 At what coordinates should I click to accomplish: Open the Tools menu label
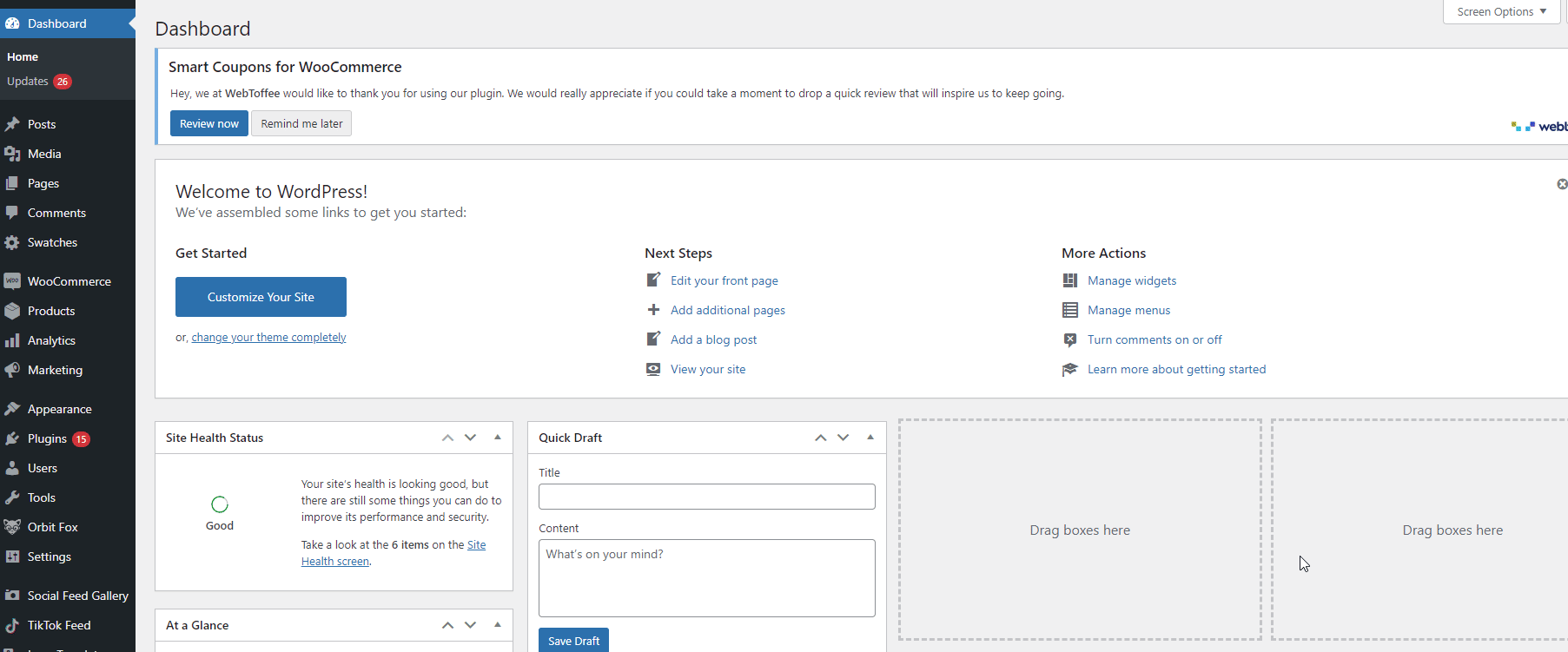pyautogui.click(x=42, y=497)
